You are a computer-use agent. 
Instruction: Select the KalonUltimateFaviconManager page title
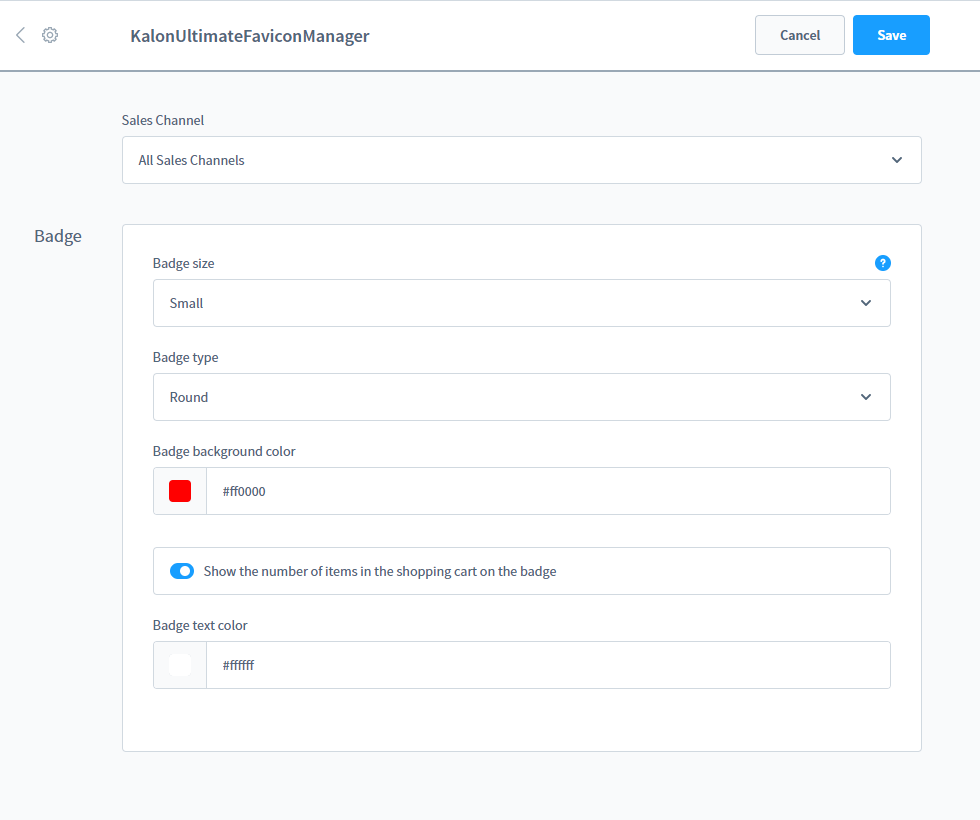coord(249,36)
